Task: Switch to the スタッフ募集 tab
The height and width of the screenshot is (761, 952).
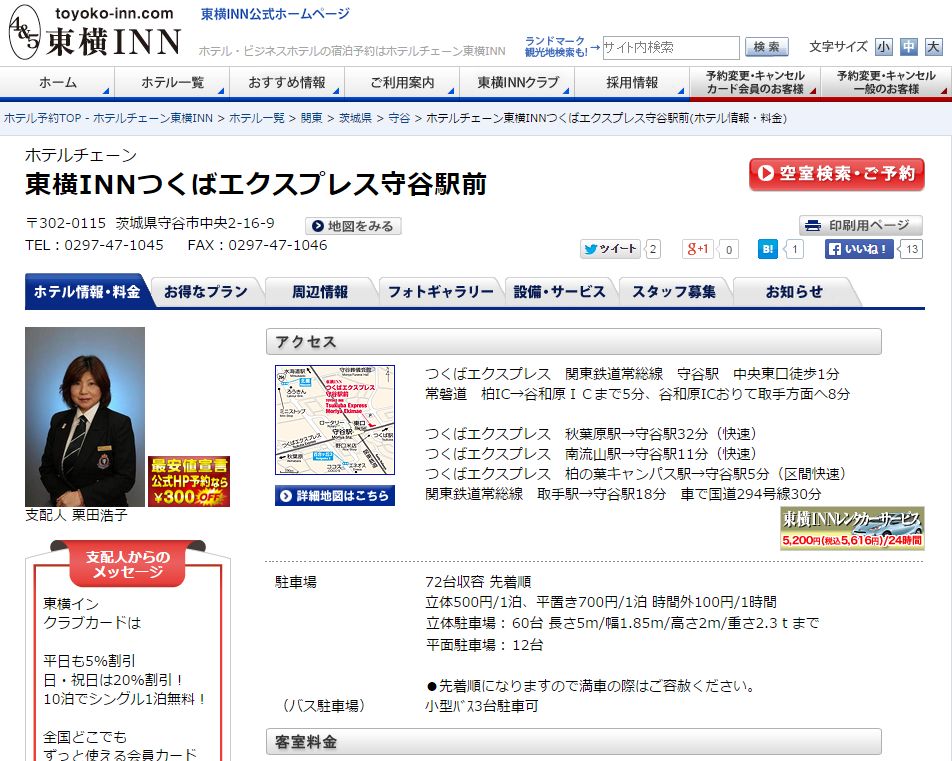Action: coord(674,292)
